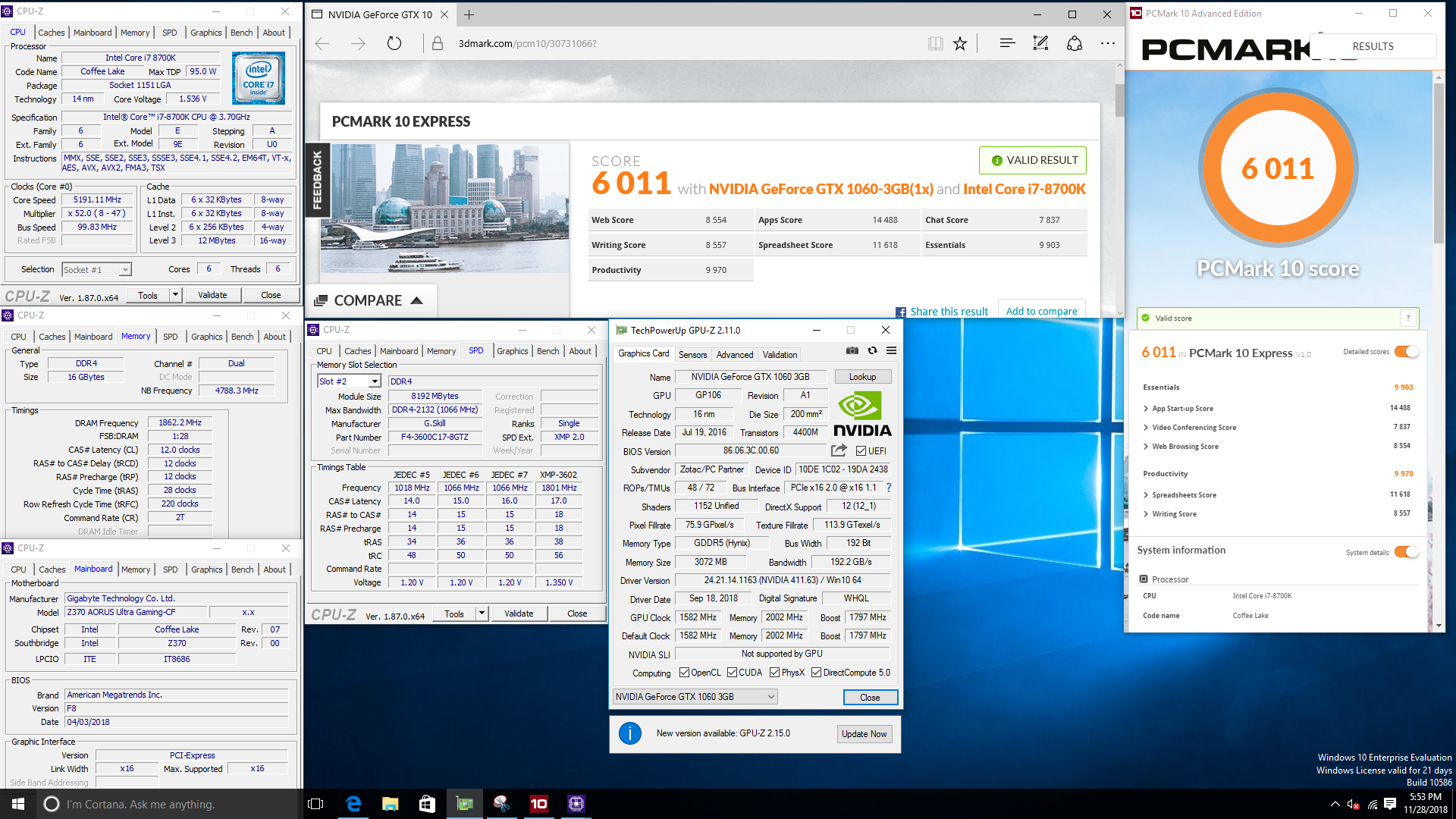Launch Microsoft Edge from the taskbar
This screenshot has height=819, width=1456.
click(353, 804)
